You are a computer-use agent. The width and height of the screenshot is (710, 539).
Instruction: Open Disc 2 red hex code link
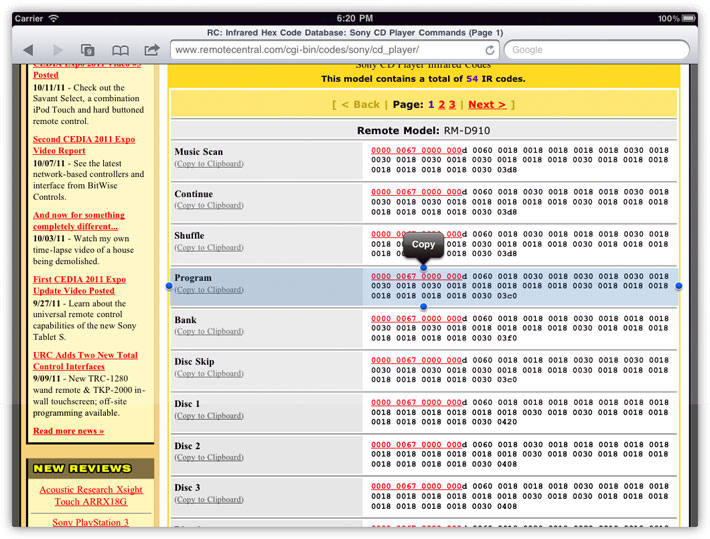[x=416, y=444]
